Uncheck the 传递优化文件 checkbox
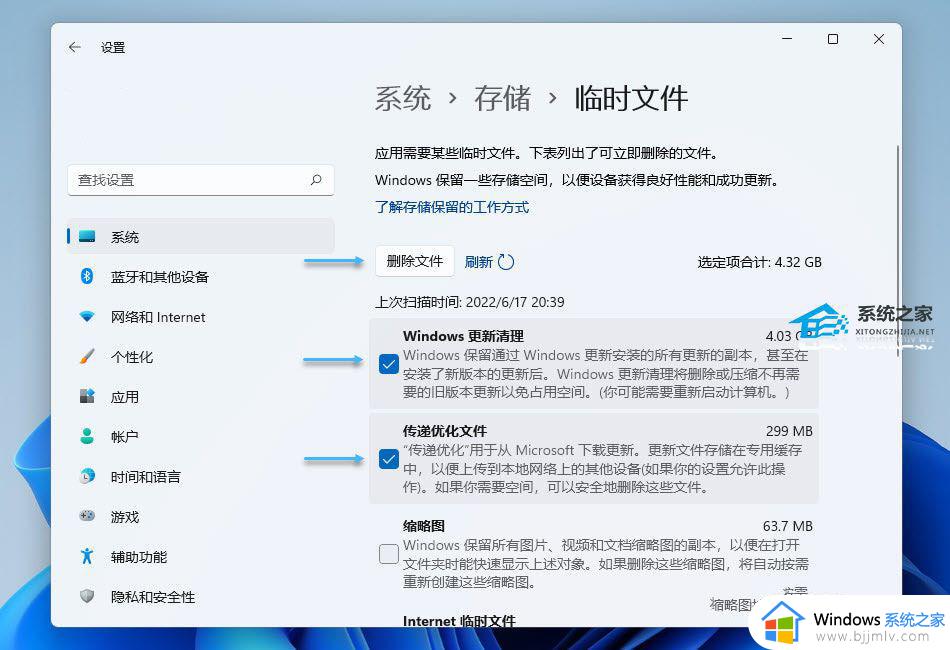 point(388,459)
